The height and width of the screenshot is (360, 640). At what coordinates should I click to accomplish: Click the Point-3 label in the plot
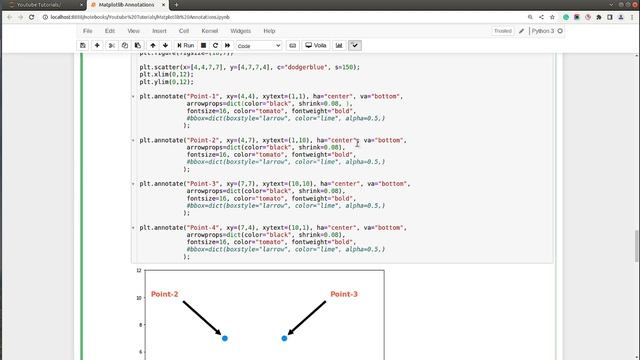click(x=344, y=294)
